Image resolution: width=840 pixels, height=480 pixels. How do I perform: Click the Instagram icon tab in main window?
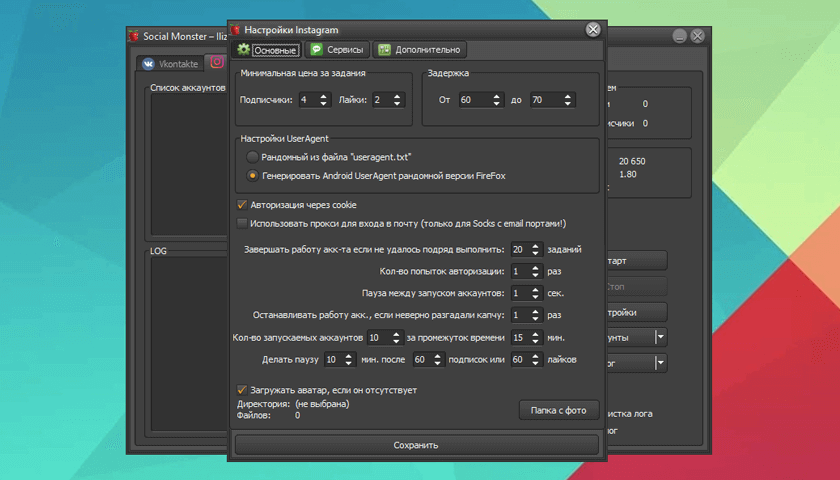tap(217, 62)
